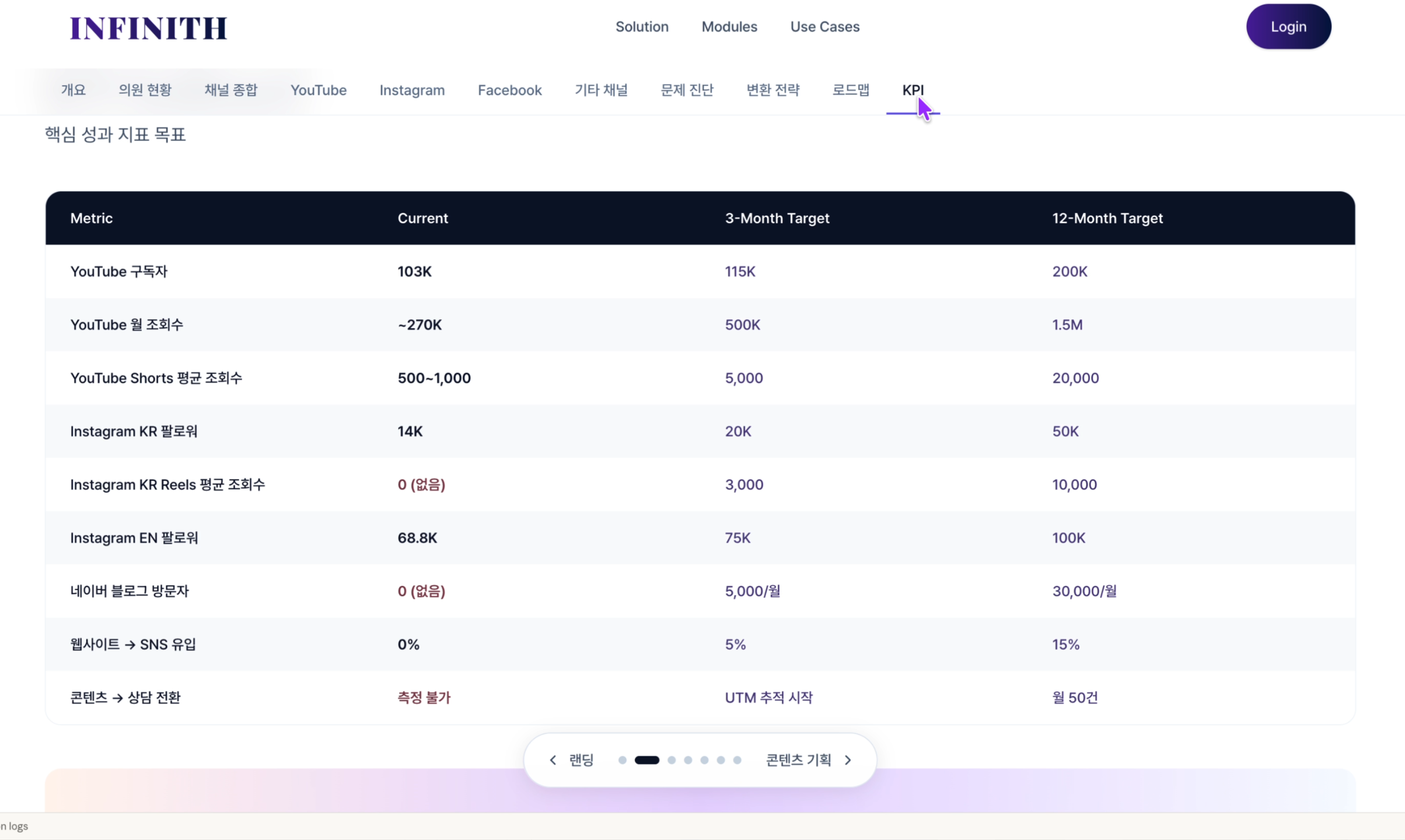Screen dimensions: 1405x840
Task: Click the left chevron next to 랜딩
Action: coord(553,759)
